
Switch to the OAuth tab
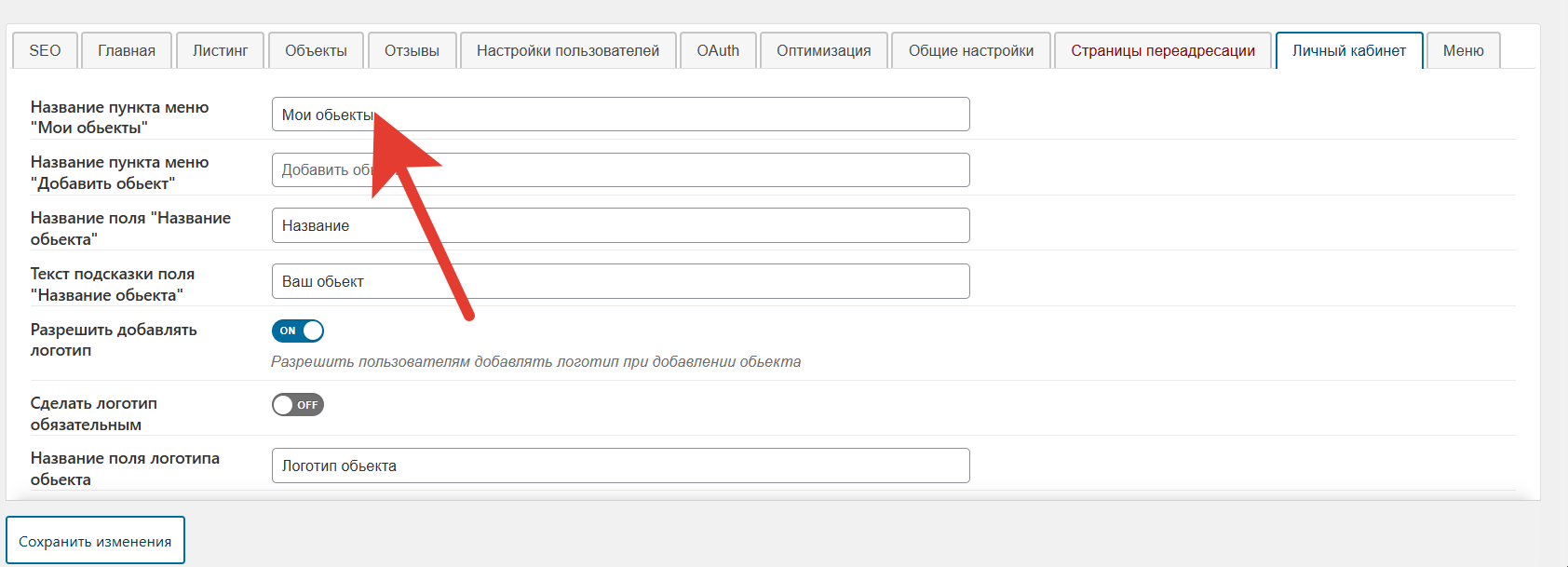point(718,50)
